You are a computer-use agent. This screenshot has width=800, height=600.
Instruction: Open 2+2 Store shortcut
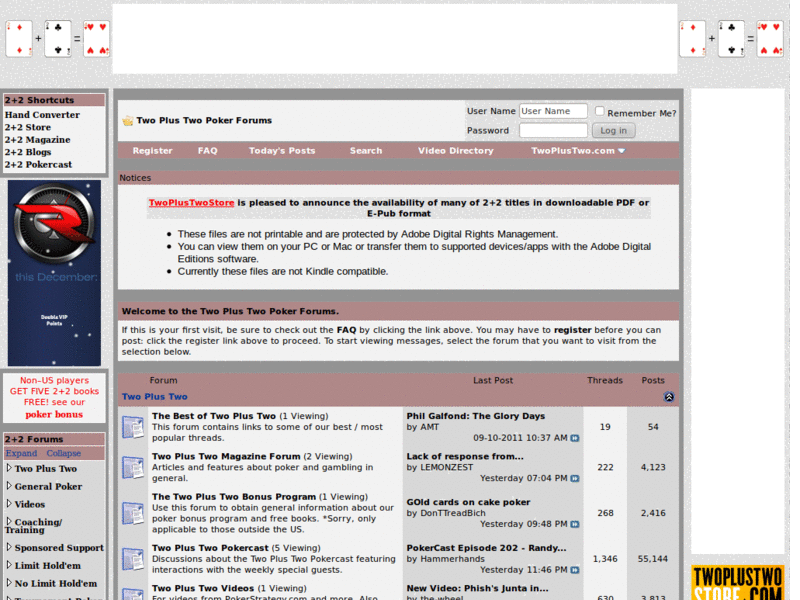28,127
